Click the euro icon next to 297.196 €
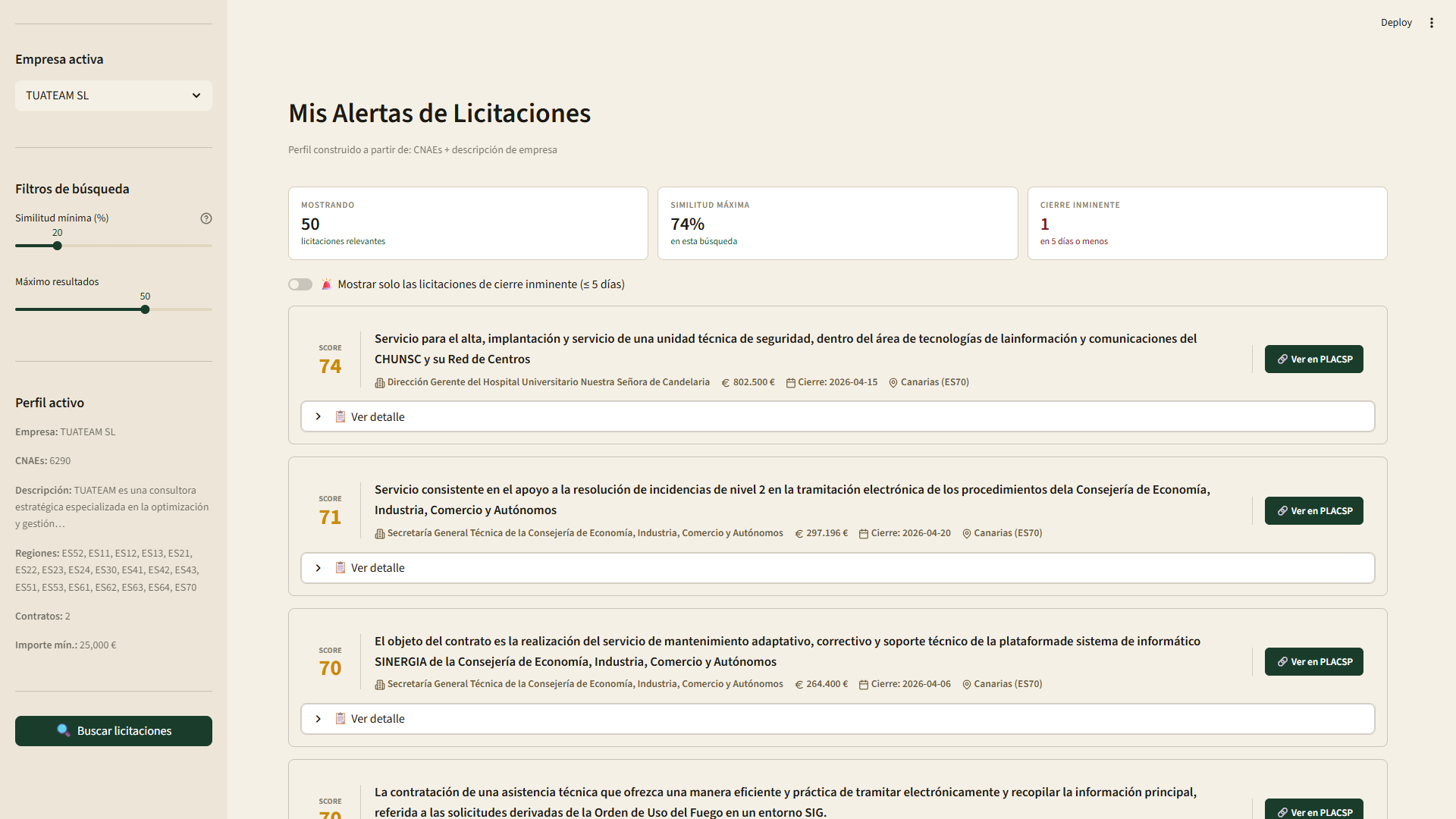 [799, 534]
